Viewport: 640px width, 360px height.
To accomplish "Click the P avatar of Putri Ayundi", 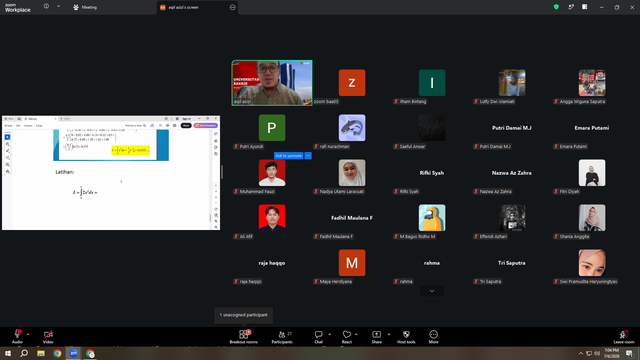I will pyautogui.click(x=272, y=128).
